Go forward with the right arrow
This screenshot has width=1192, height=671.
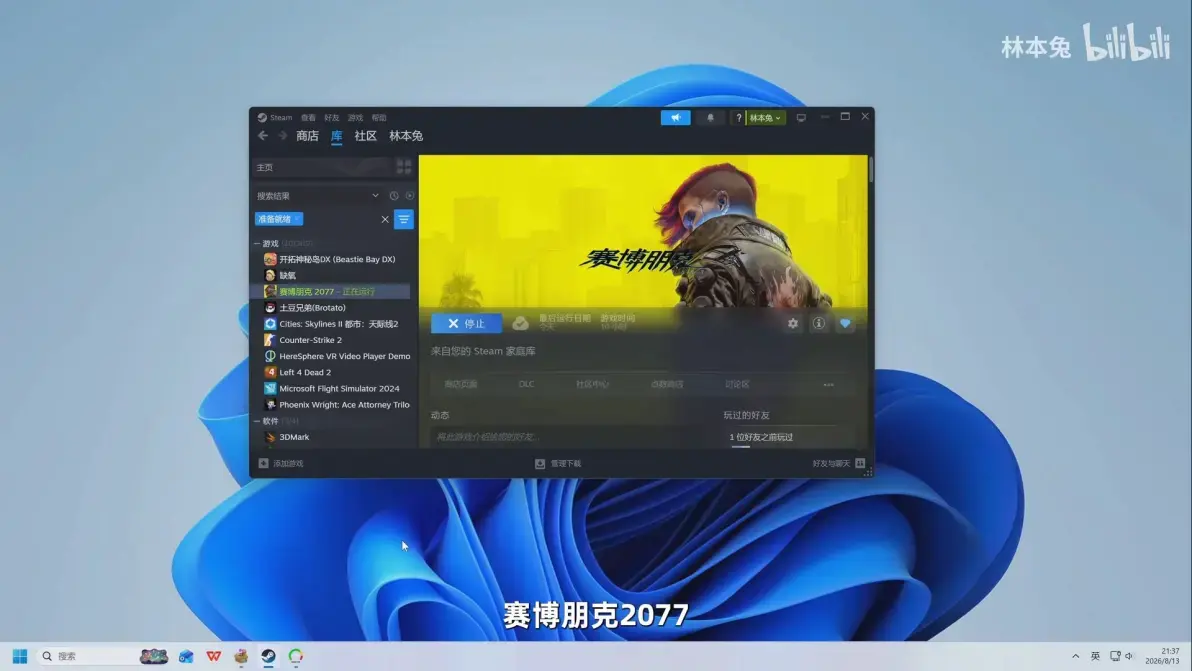(x=282, y=136)
